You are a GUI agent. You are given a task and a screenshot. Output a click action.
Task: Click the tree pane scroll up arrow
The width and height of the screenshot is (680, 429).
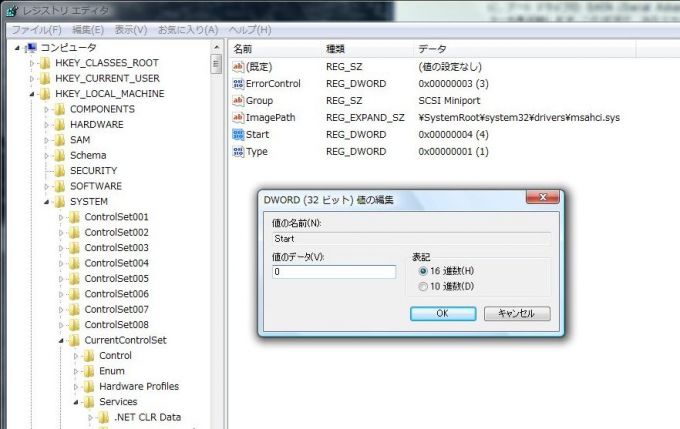216,47
